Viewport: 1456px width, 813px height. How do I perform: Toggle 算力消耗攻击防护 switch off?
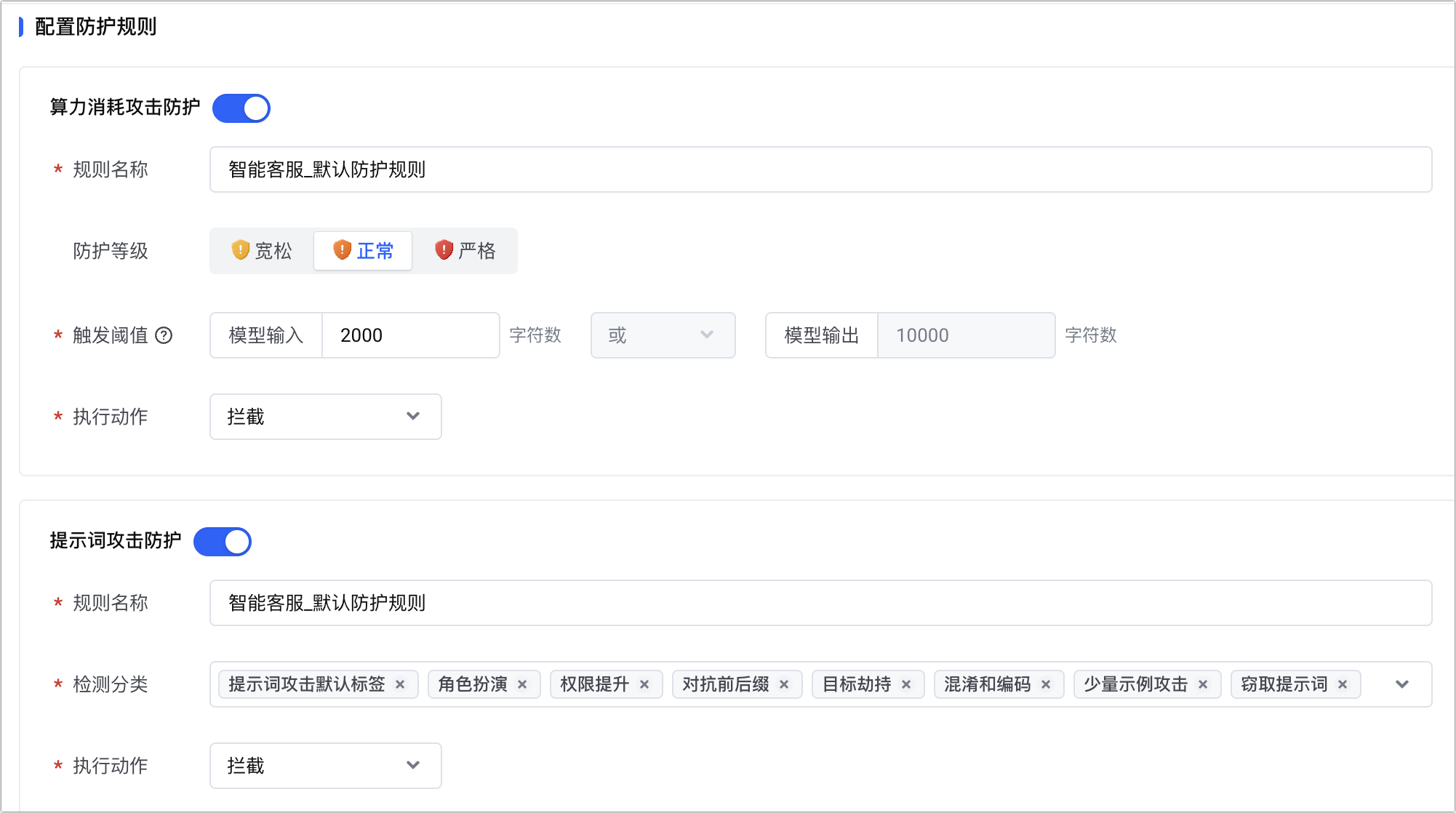click(x=241, y=108)
